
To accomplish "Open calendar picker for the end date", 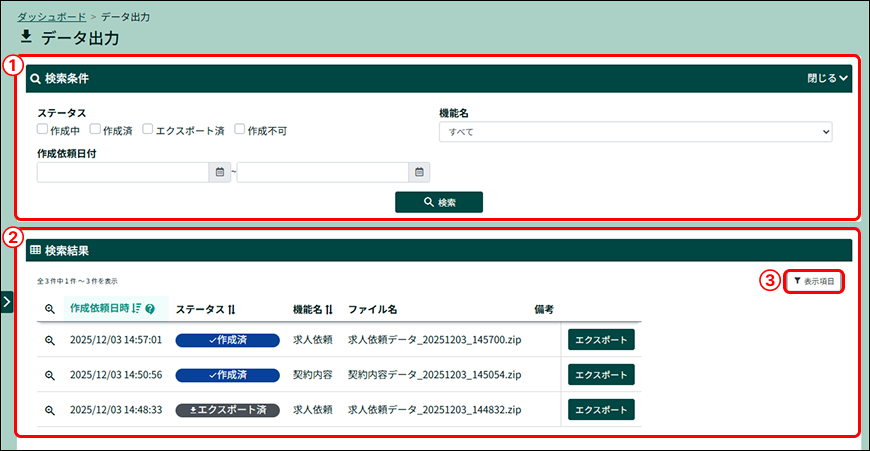I will coord(419,173).
